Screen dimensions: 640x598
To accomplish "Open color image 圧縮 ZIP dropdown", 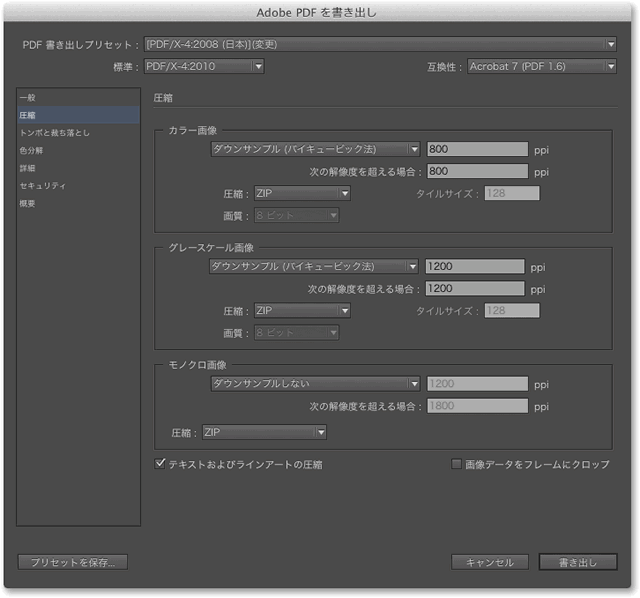I will [x=301, y=193].
